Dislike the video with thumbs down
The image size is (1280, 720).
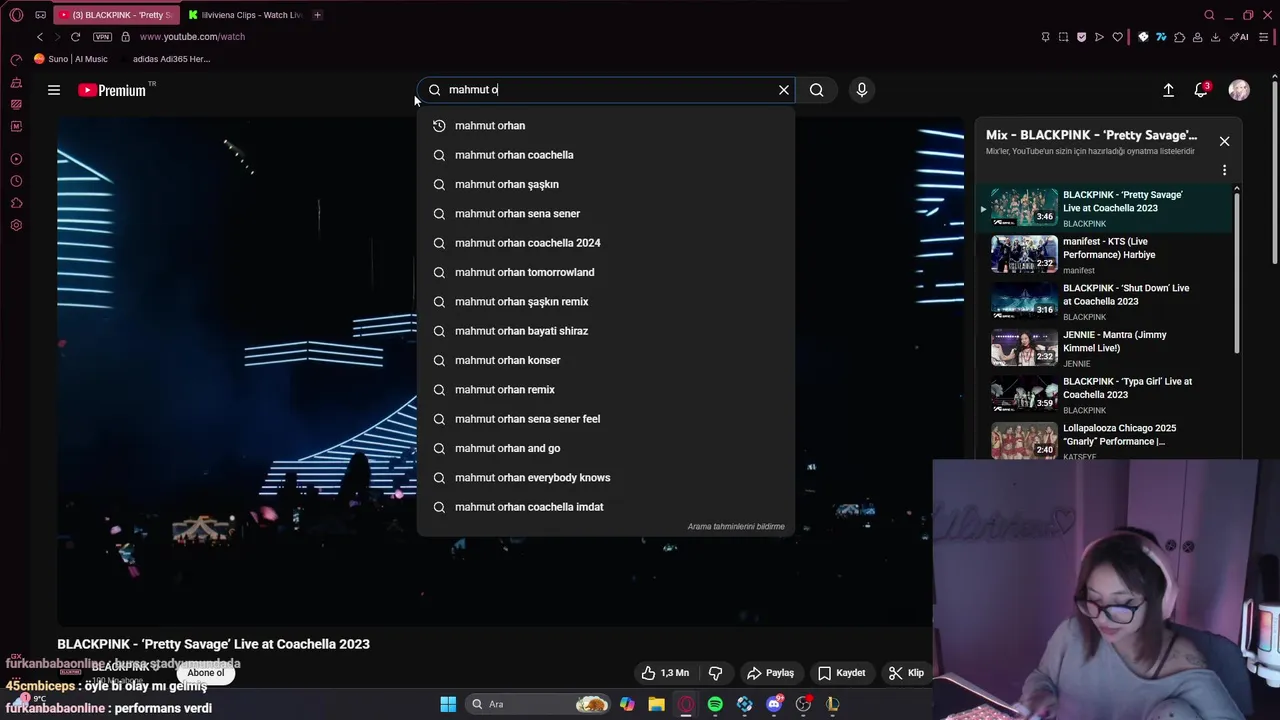[x=715, y=673]
